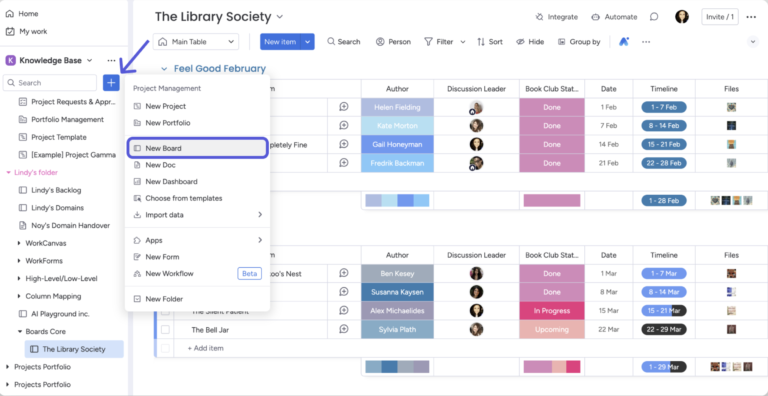Launch the AI assistant icon in toolbar
768x396 pixels.
(624, 42)
